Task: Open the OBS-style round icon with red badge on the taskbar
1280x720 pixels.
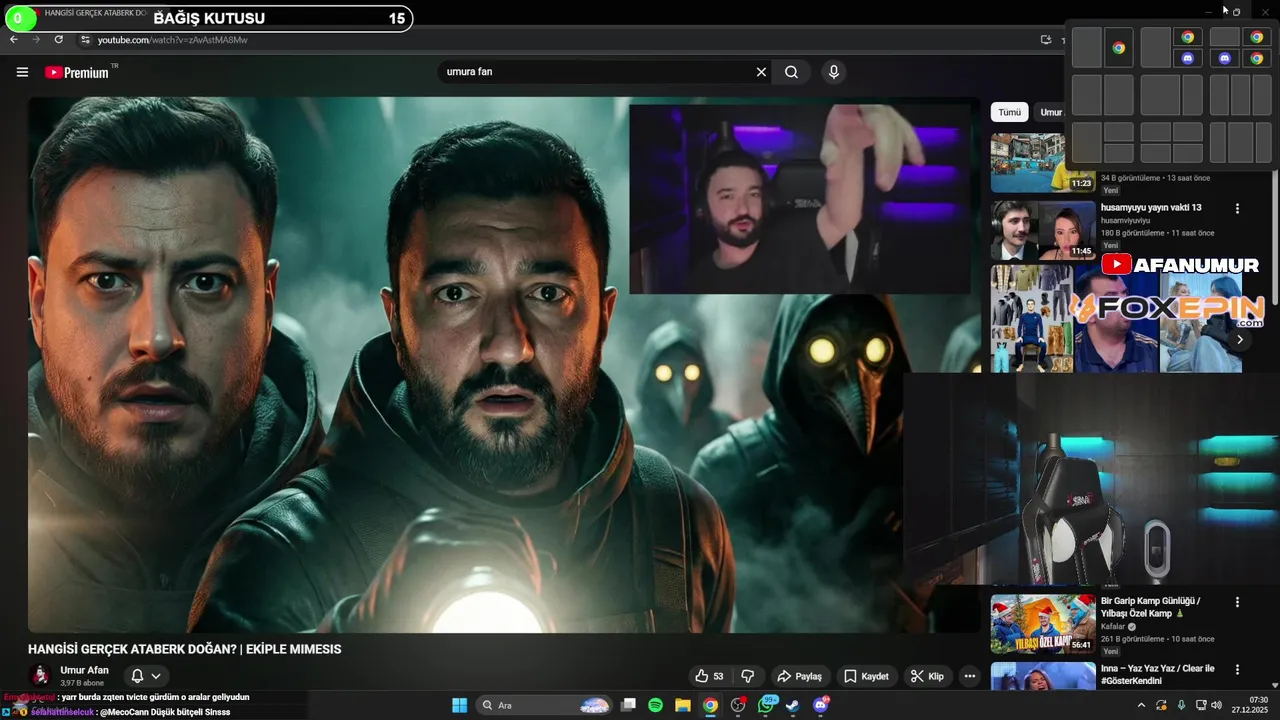Action: coord(738,705)
